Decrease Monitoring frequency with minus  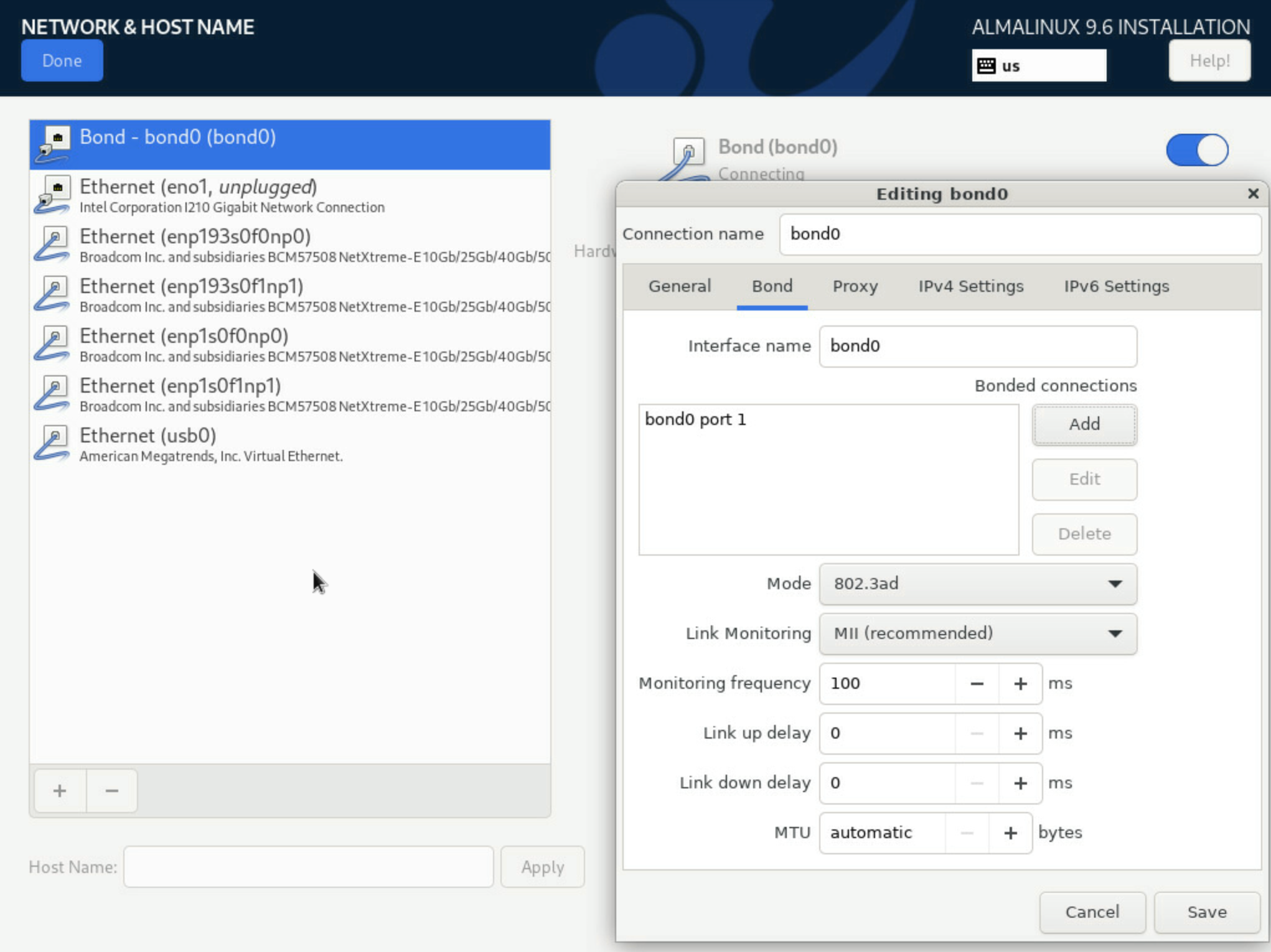click(977, 684)
